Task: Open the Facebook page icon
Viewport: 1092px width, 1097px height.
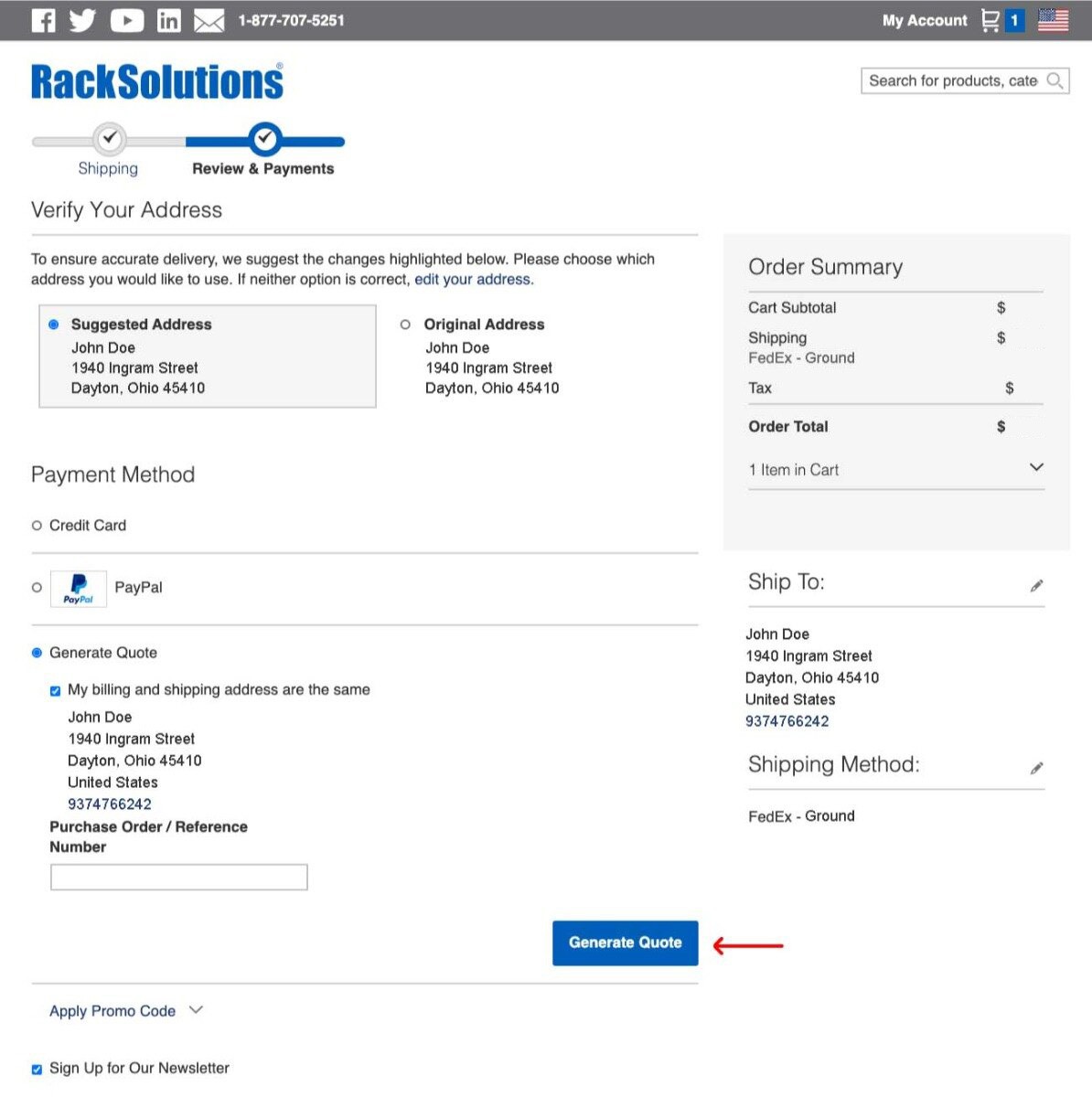Action: tap(43, 20)
